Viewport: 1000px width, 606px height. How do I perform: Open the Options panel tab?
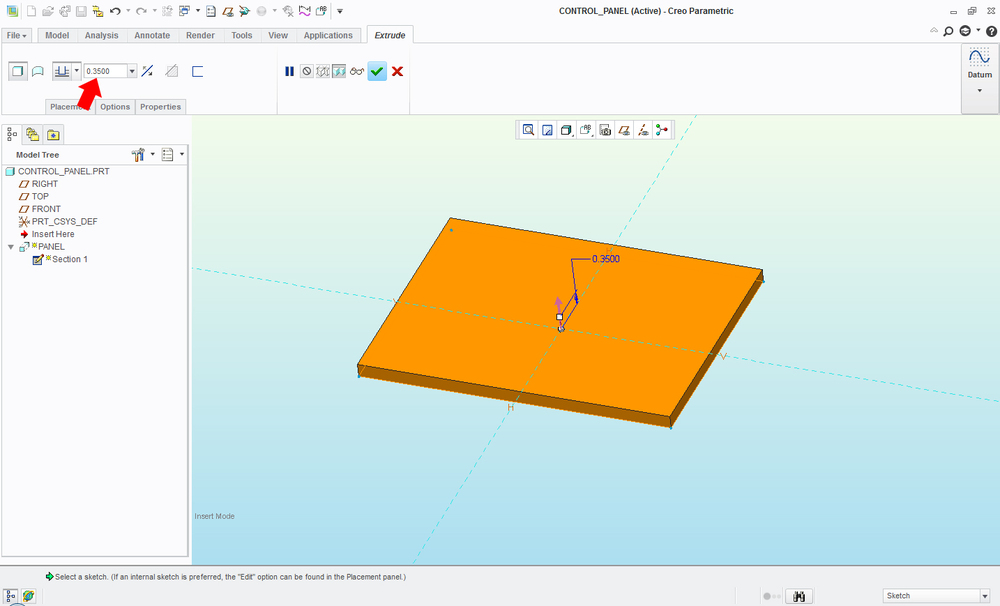click(115, 107)
